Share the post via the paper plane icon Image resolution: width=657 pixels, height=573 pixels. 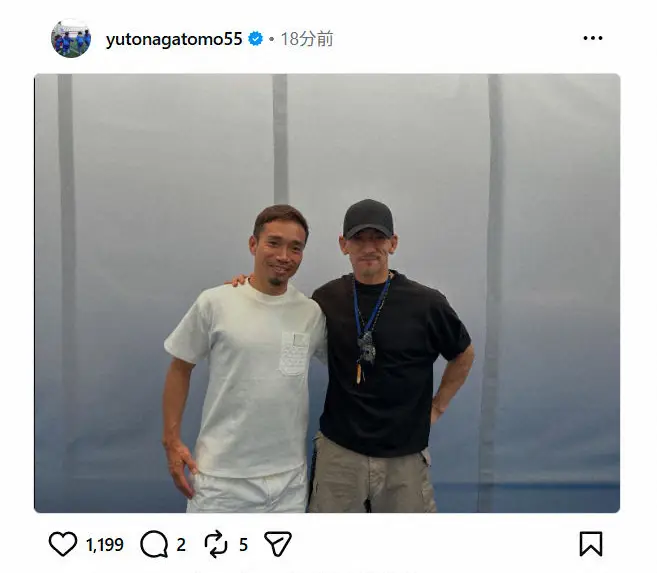[278, 544]
